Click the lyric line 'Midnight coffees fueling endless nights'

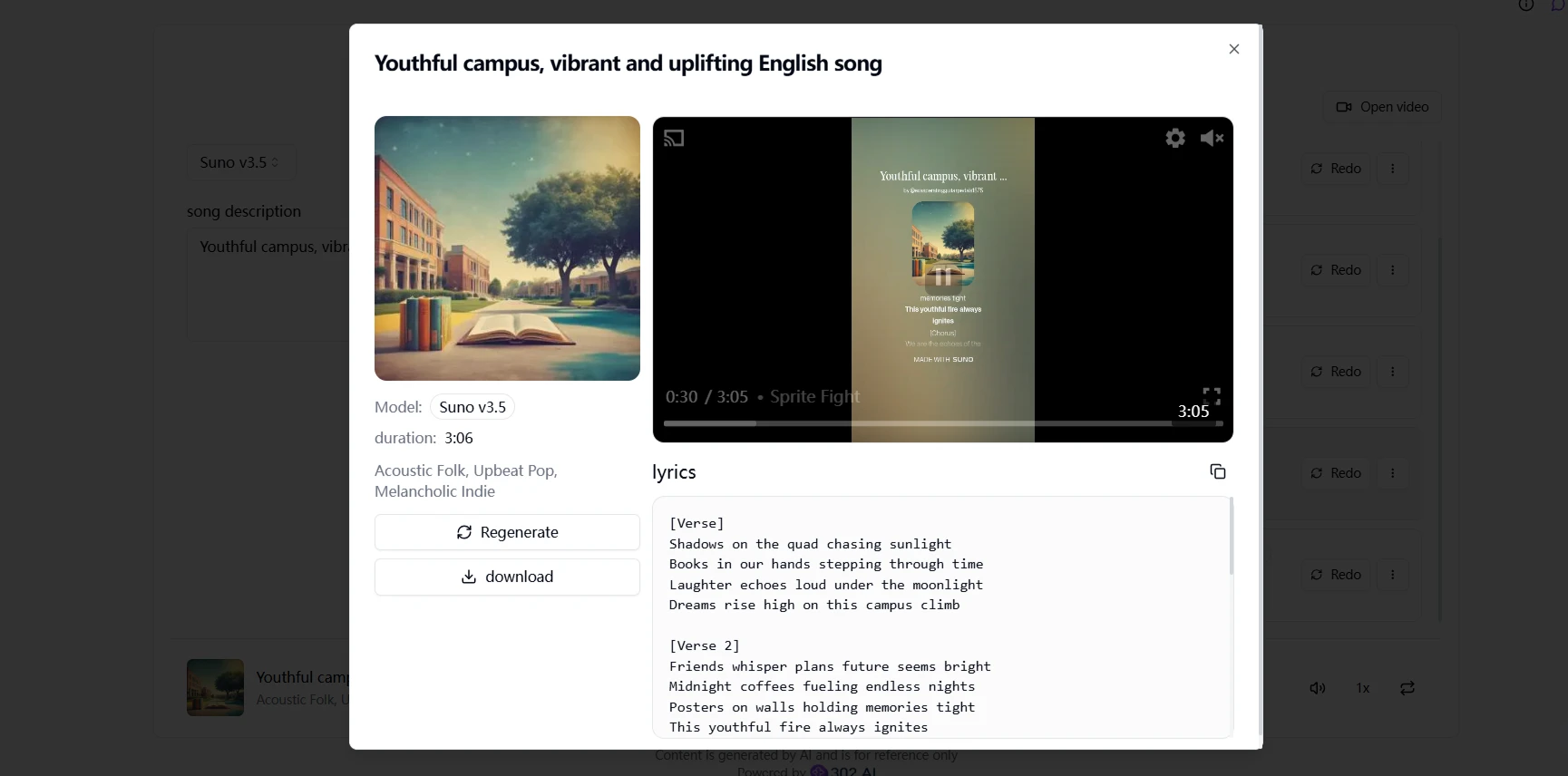click(x=822, y=686)
